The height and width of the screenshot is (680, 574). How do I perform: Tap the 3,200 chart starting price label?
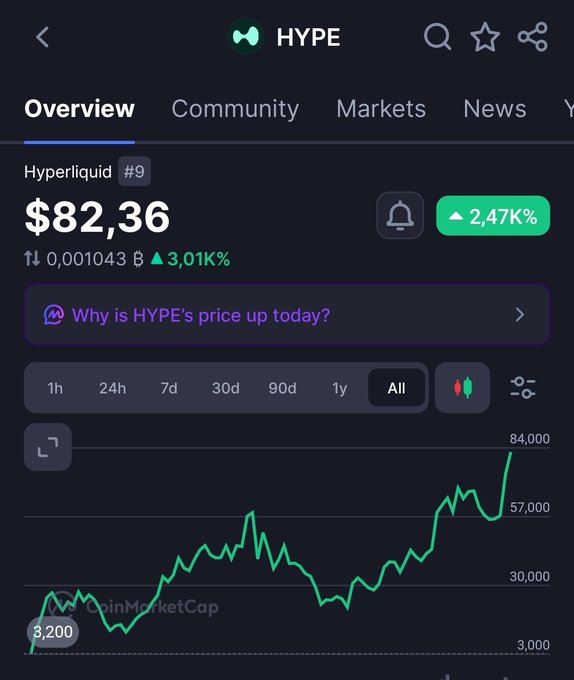point(53,631)
